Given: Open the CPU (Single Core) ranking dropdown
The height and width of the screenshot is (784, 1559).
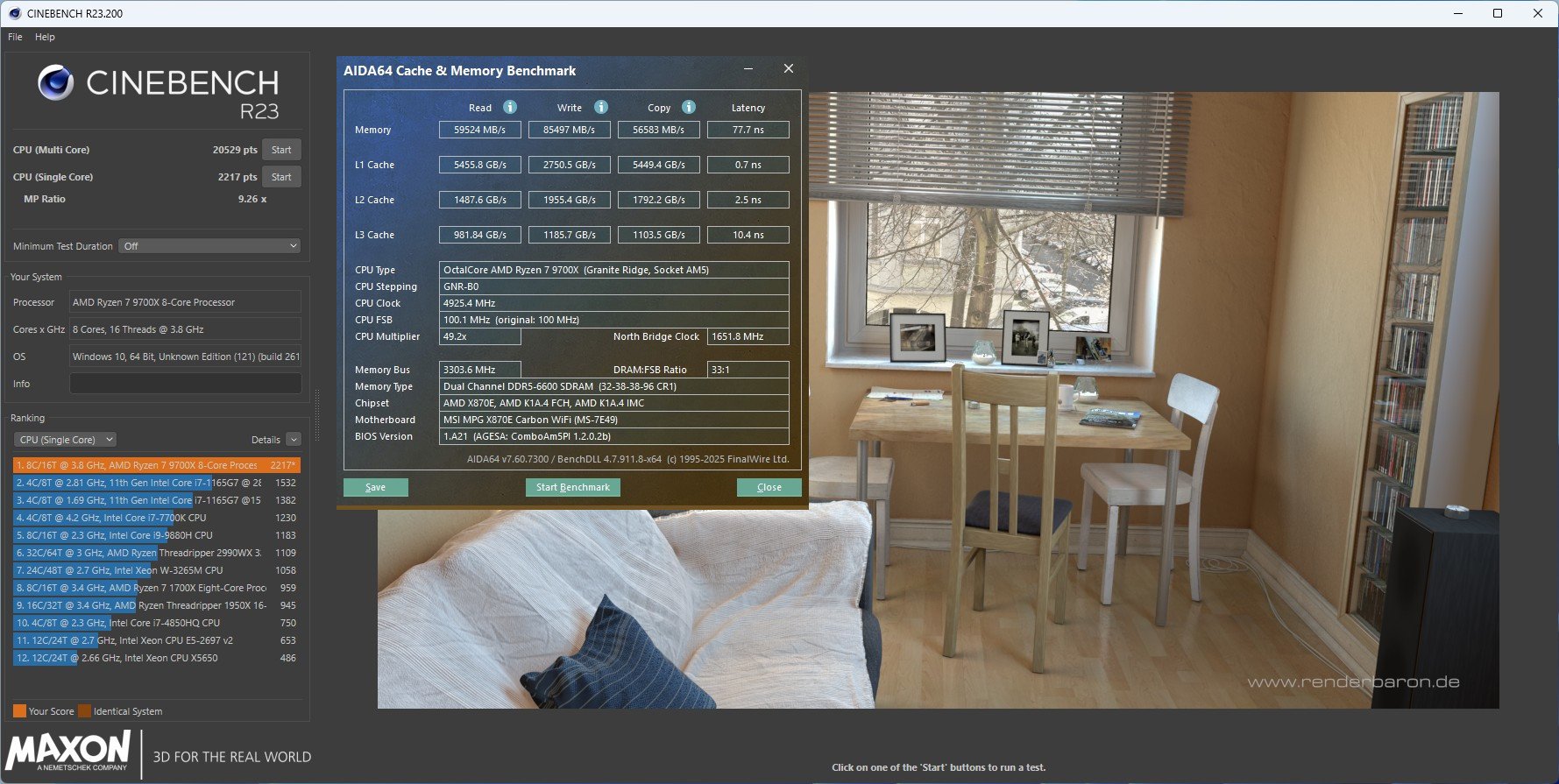Looking at the screenshot, I should coord(65,440).
